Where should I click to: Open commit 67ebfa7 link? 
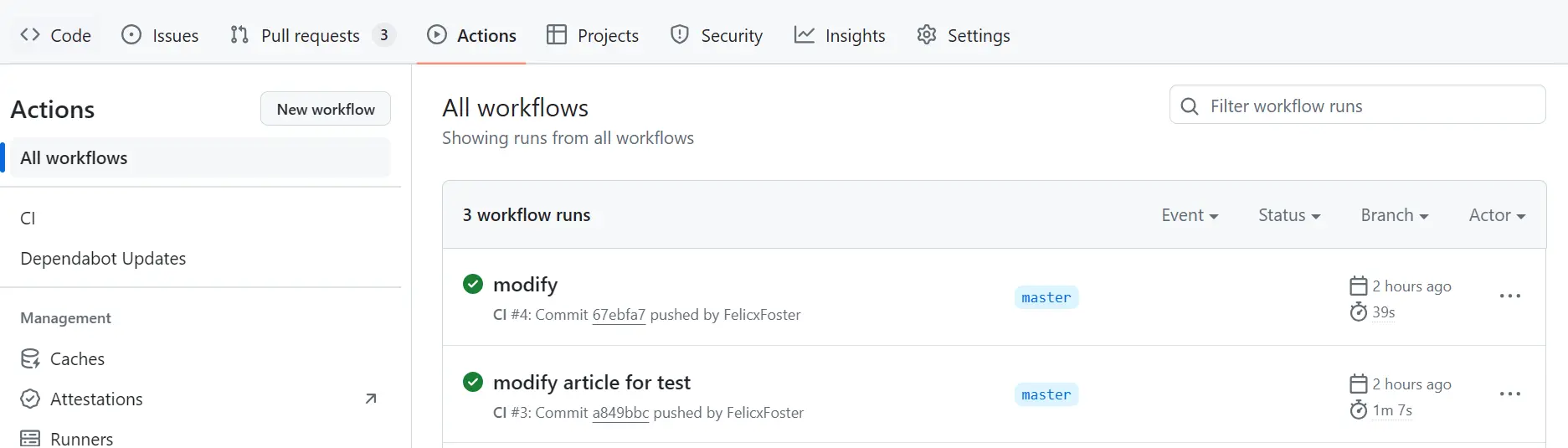(619, 315)
